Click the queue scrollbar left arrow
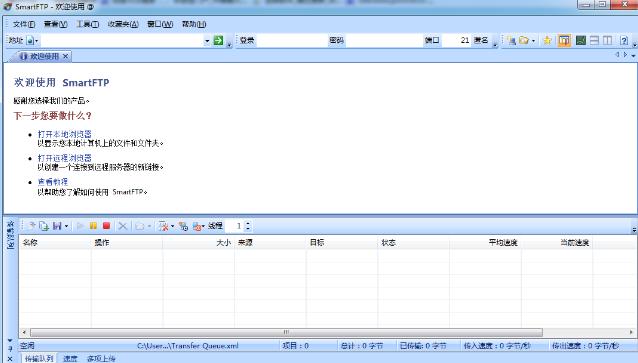Image resolution: width=638 pixels, height=363 pixels. 24,332
